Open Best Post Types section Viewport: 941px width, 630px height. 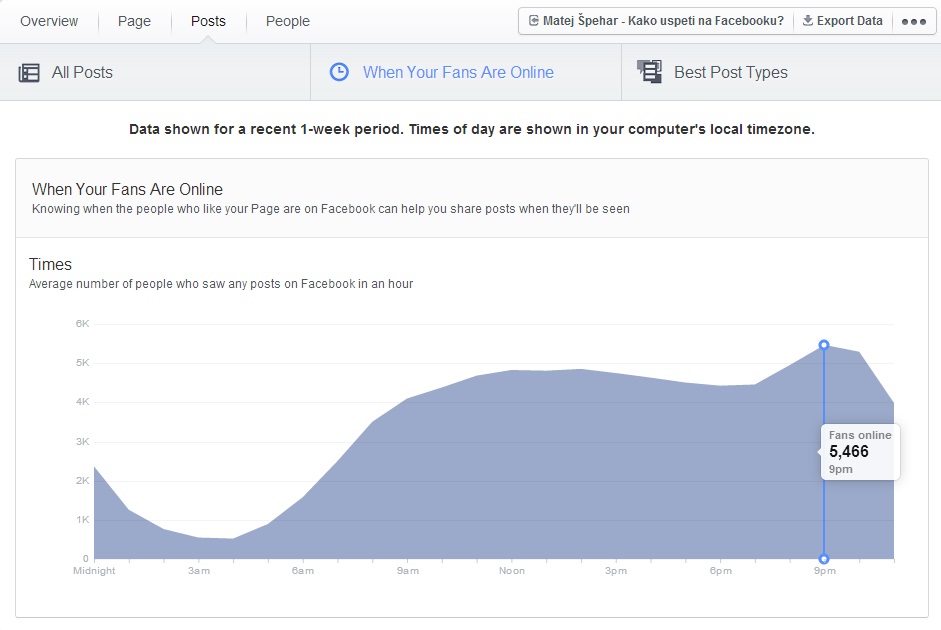pos(781,73)
